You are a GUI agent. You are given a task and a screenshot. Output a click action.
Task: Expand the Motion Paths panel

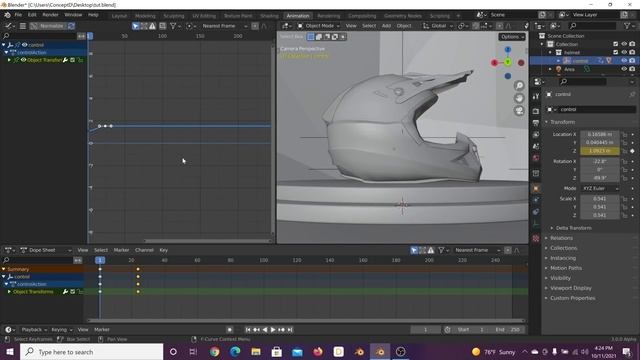pos(566,268)
